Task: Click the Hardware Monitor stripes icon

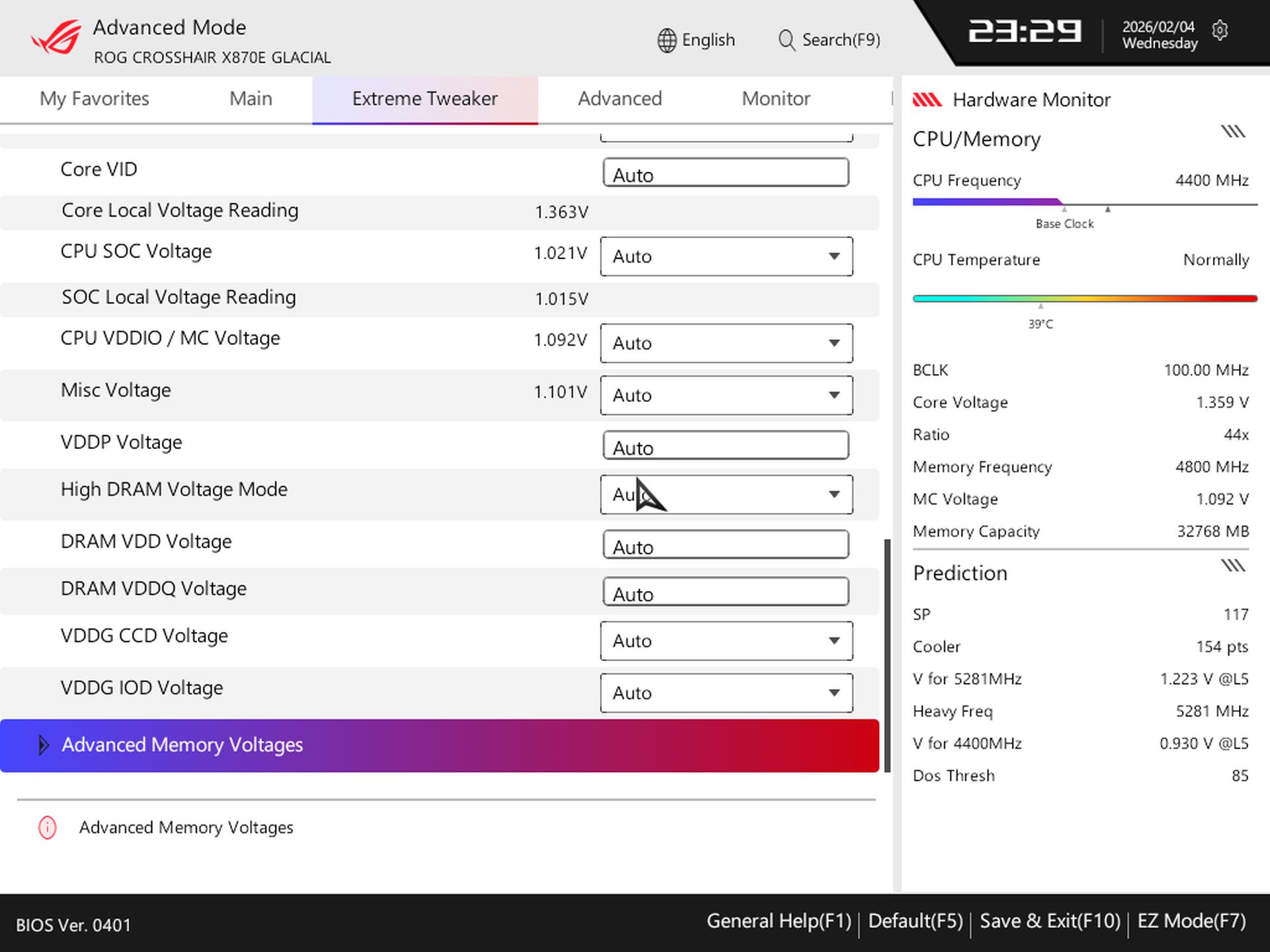Action: [929, 99]
